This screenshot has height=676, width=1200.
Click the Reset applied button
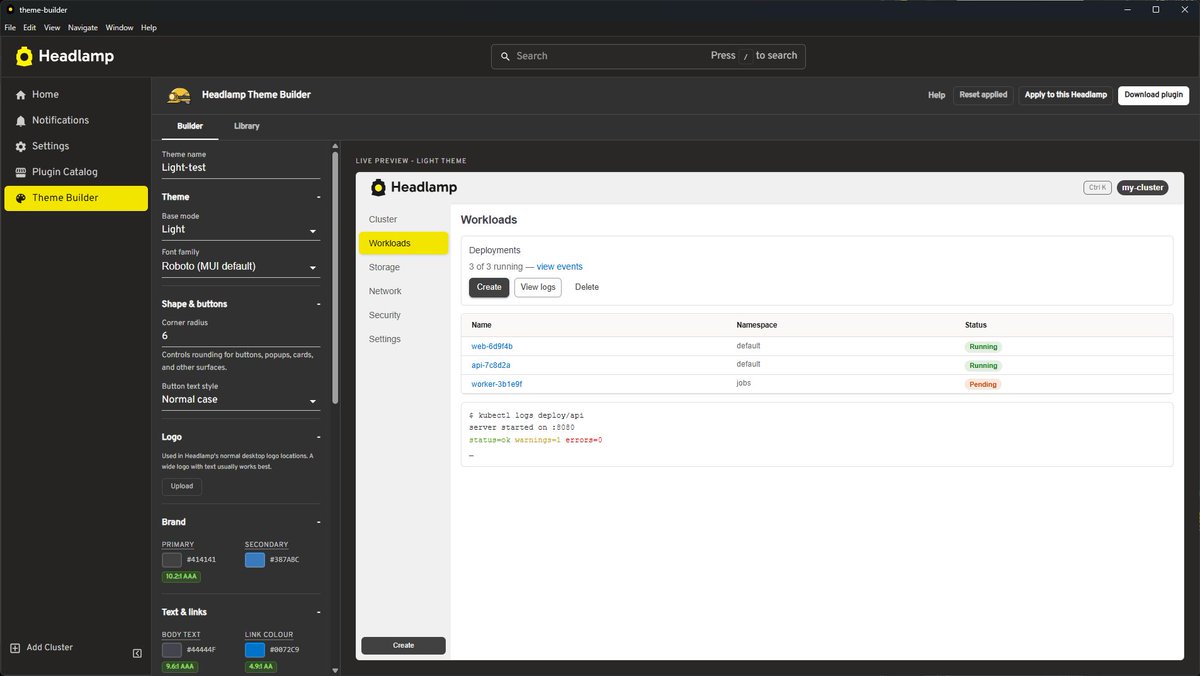pos(983,95)
